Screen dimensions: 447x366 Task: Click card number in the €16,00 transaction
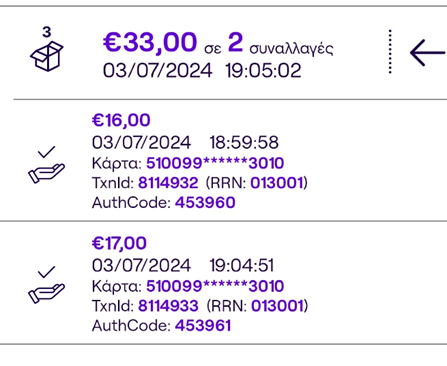pos(215,163)
